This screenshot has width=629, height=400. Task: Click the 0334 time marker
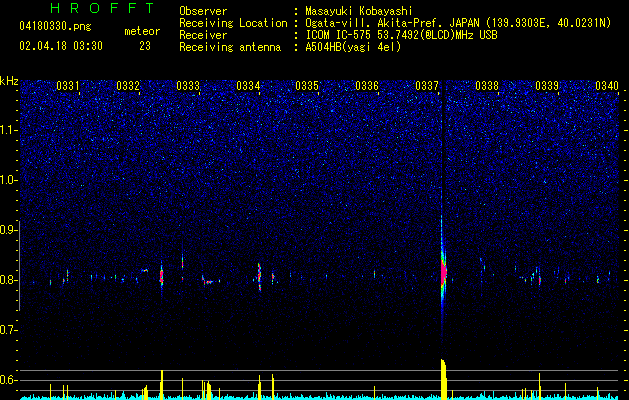[248, 86]
